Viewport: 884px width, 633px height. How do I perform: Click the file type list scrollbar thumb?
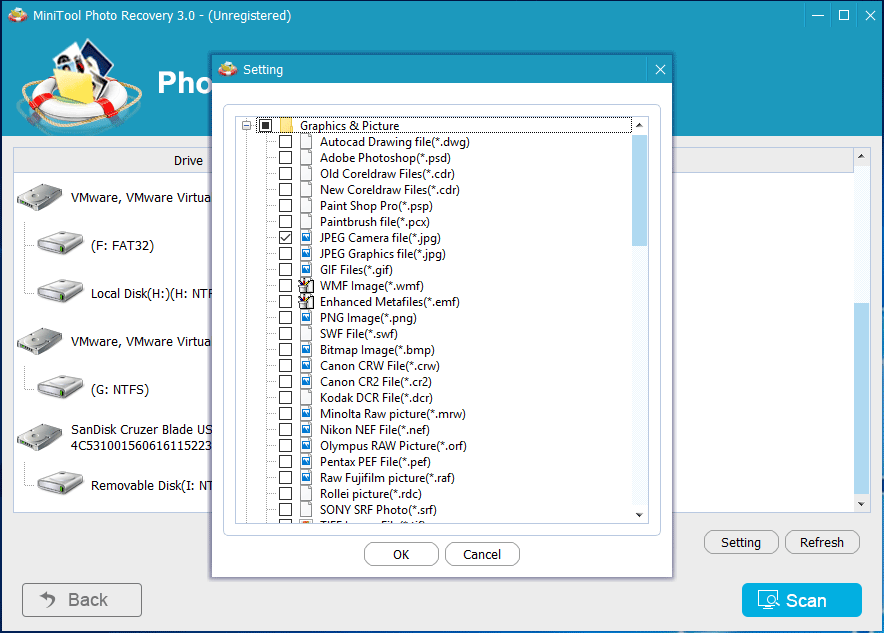pos(639,190)
